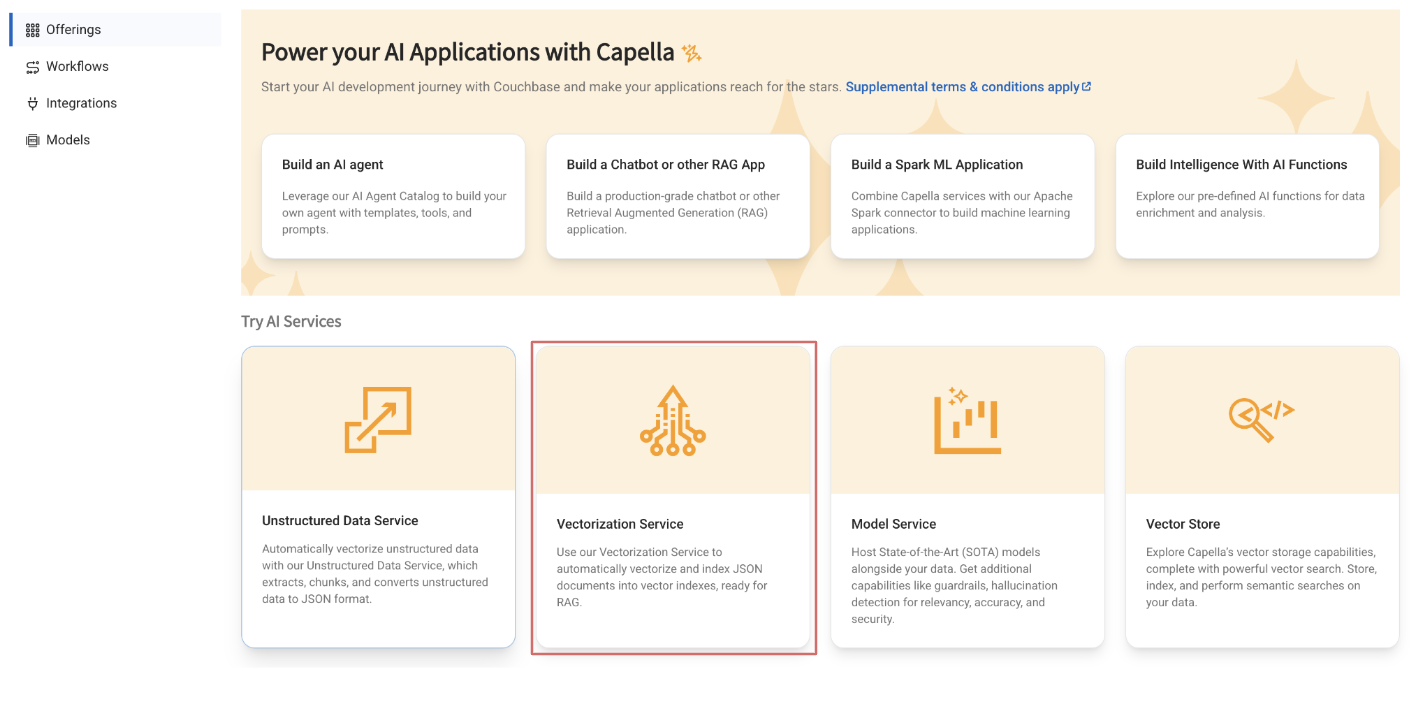Click the Offerings grid icon in sidebar
1420x722 pixels.
pyautogui.click(x=33, y=30)
